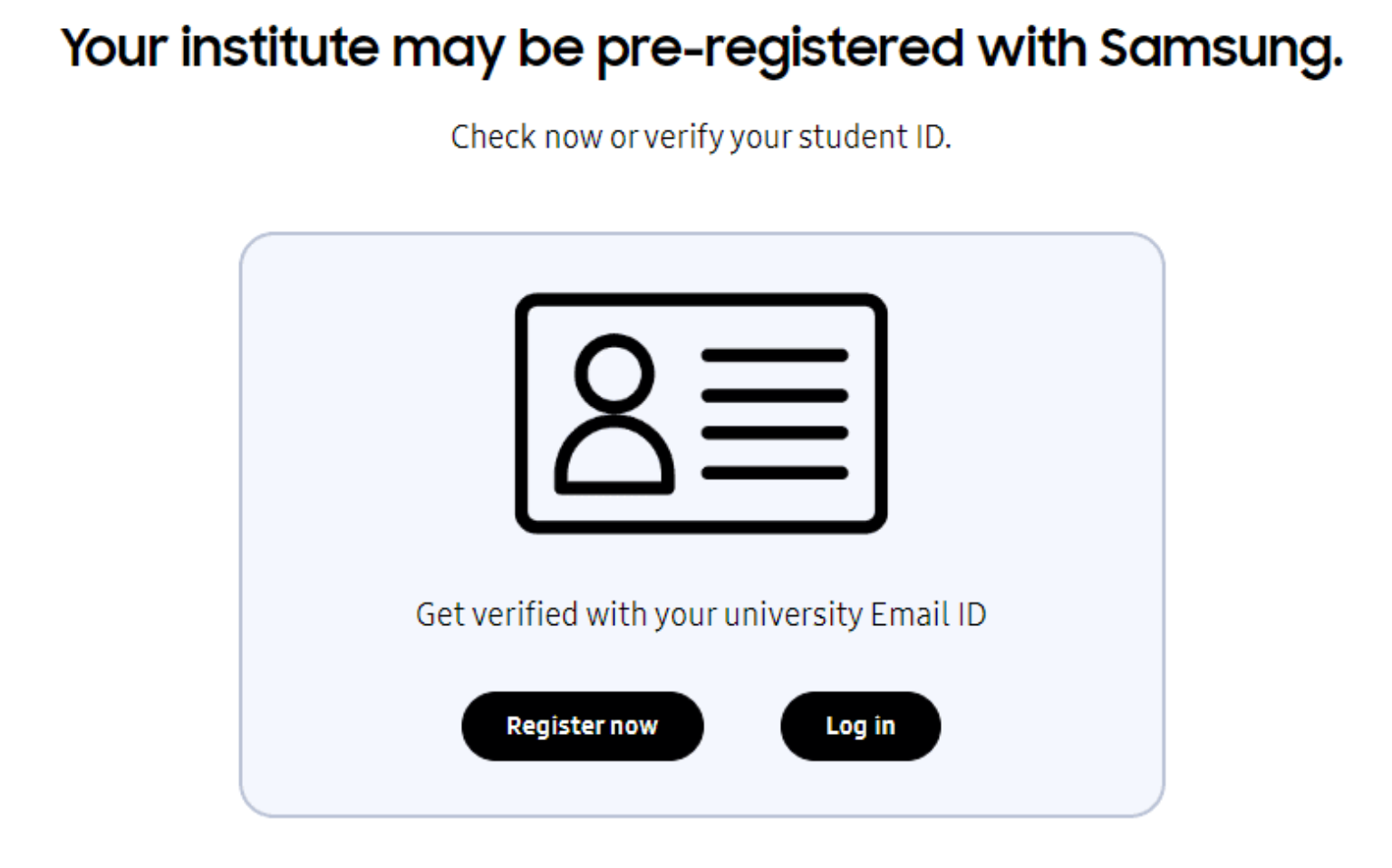Click the ID card graphic above the verification text

click(702, 412)
